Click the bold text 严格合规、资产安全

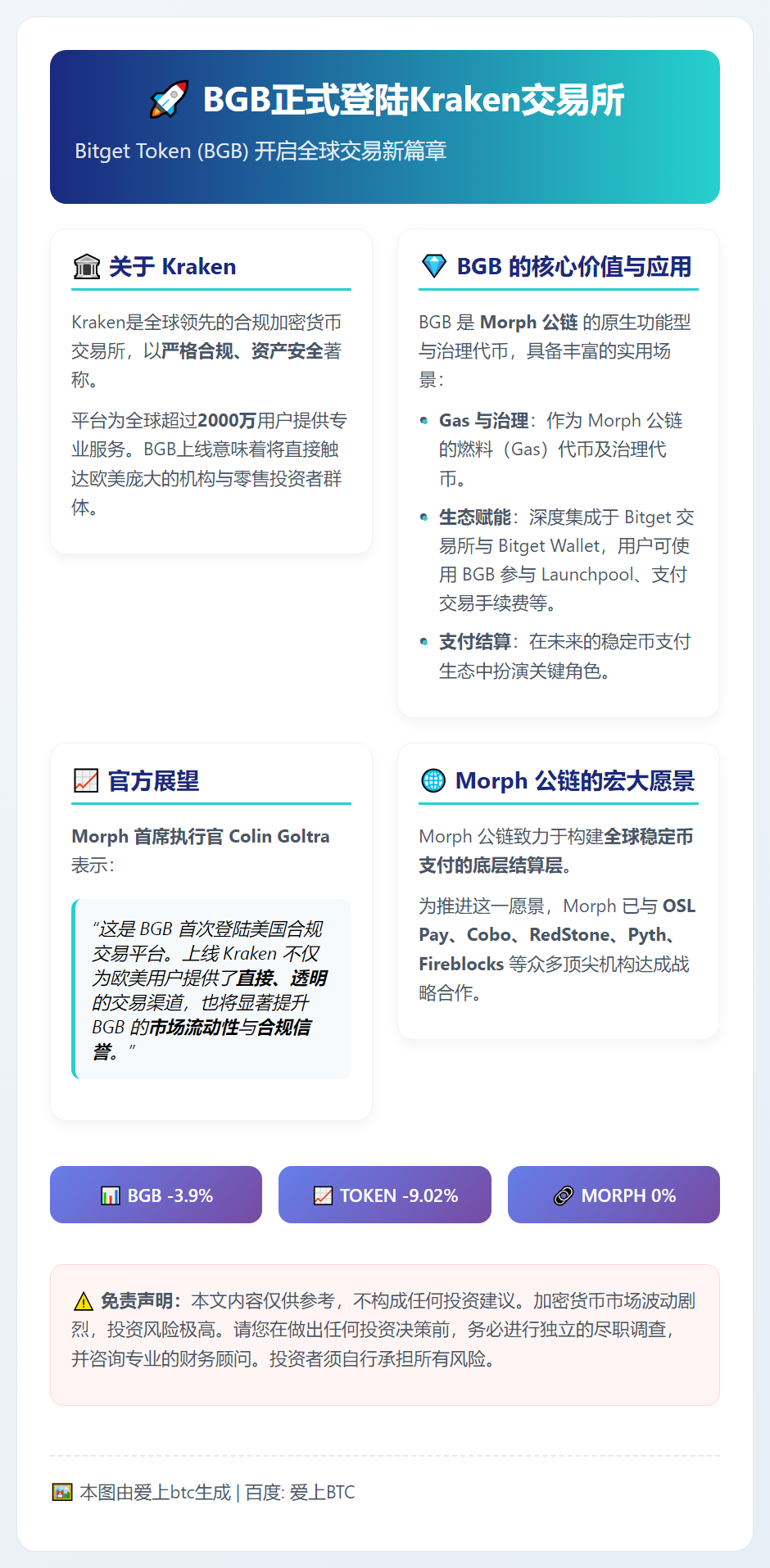click(x=242, y=351)
